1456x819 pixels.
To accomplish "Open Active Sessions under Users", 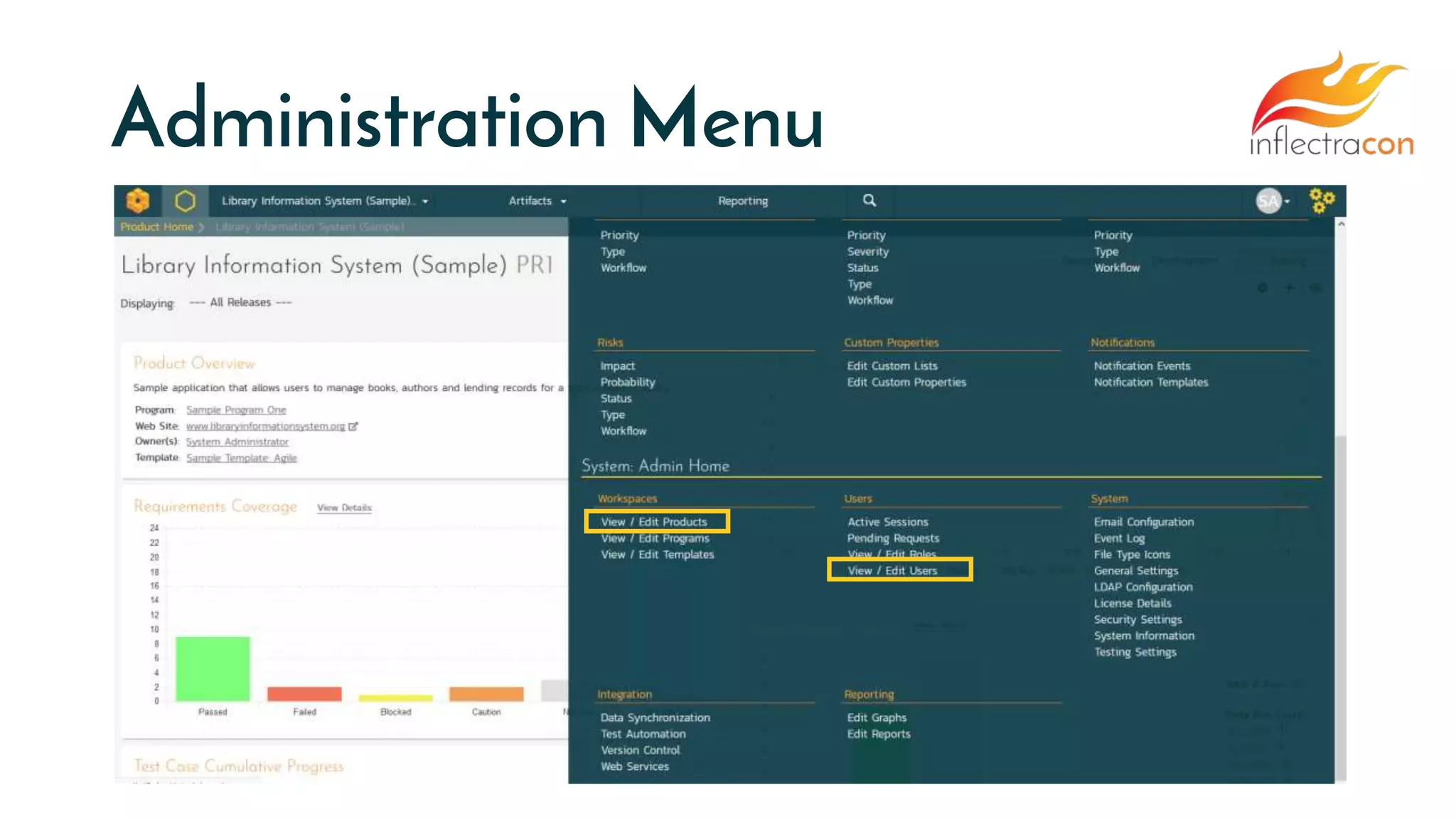I will [x=888, y=522].
